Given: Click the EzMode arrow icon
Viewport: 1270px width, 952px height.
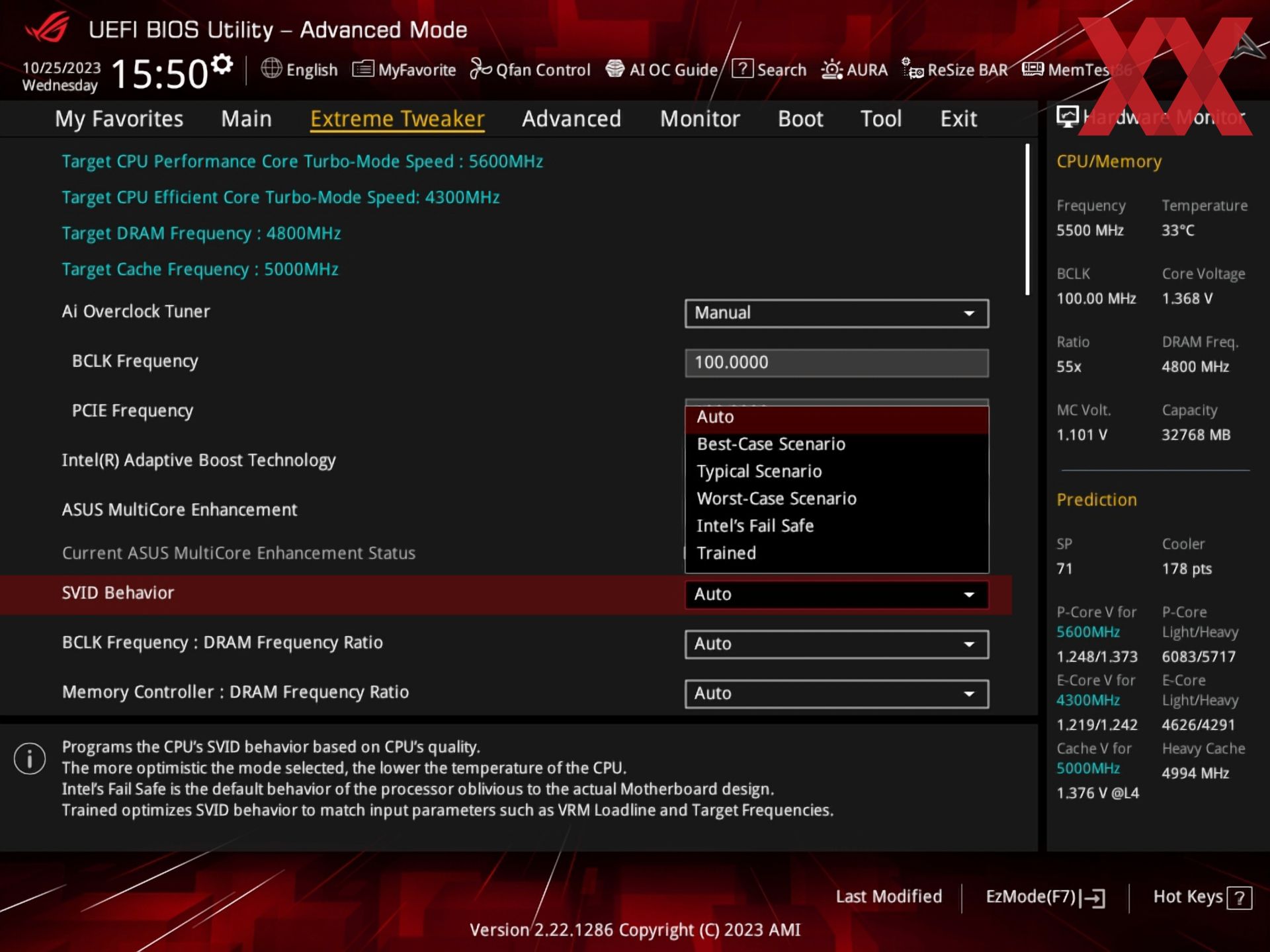Looking at the screenshot, I should point(1093,898).
